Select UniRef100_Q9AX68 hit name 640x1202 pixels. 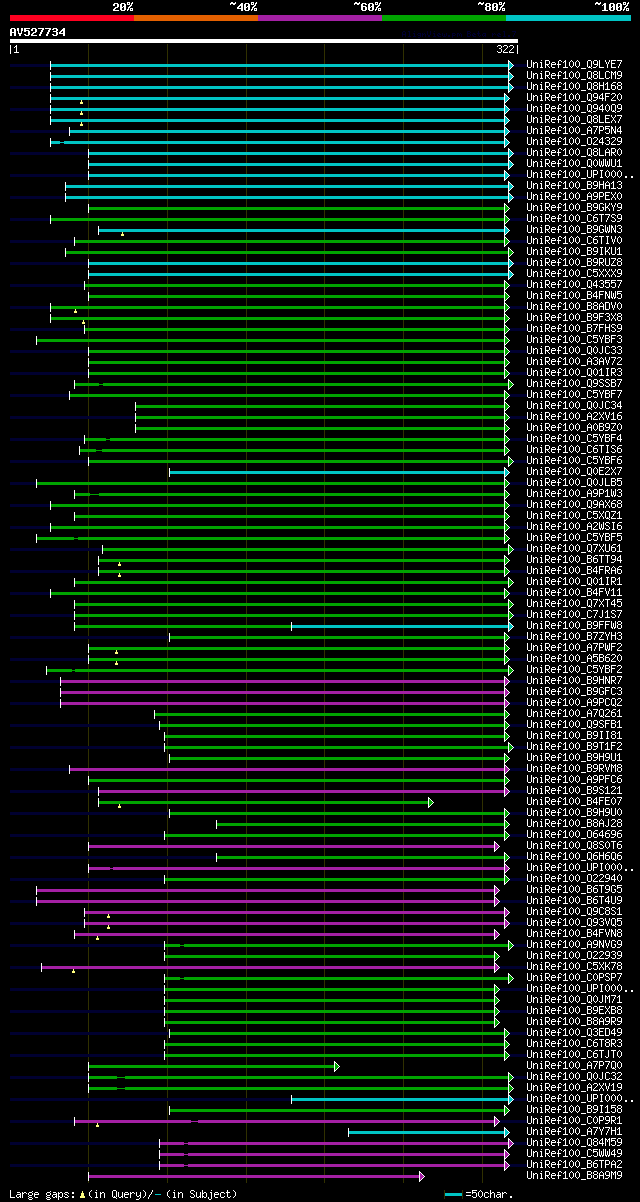pyautogui.click(x=574, y=504)
